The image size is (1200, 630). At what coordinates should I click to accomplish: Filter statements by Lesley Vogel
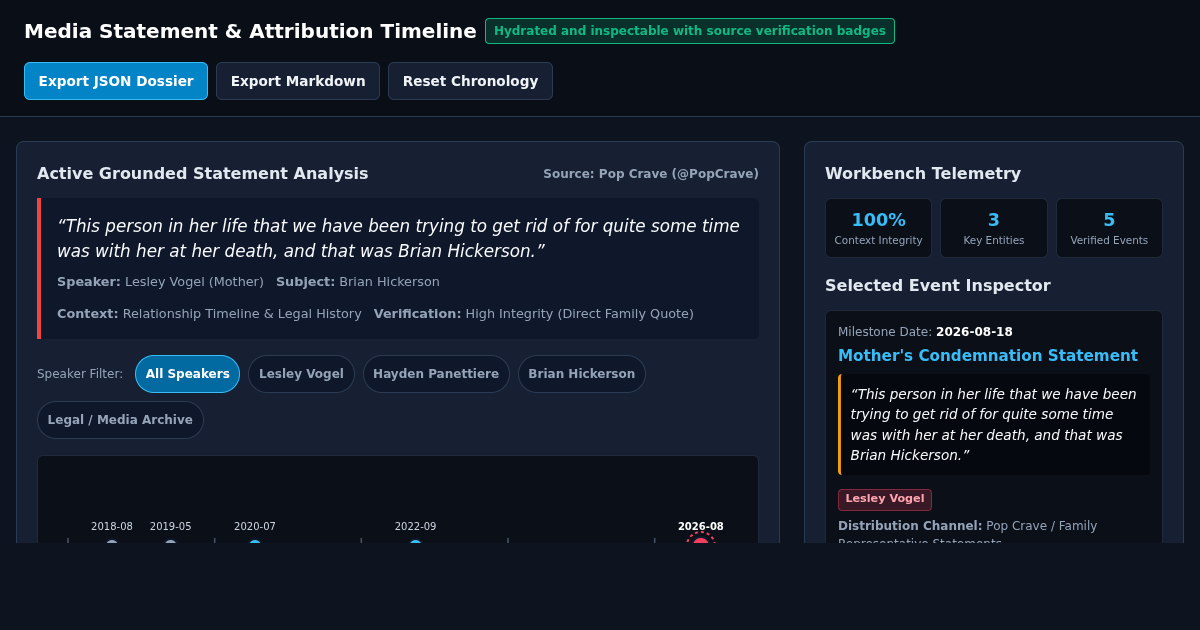click(301, 374)
